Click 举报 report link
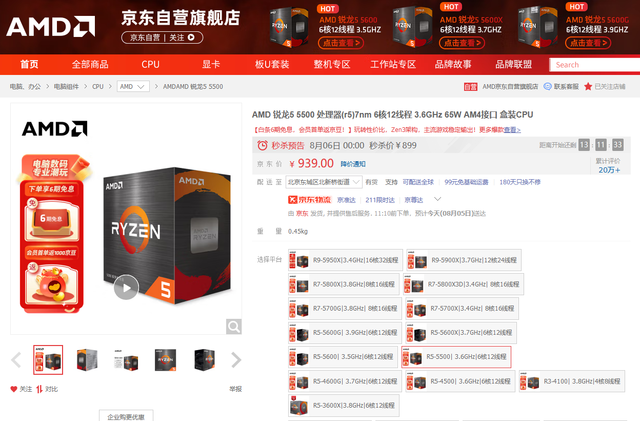Viewport: 640px width, 421px height. tap(236, 389)
